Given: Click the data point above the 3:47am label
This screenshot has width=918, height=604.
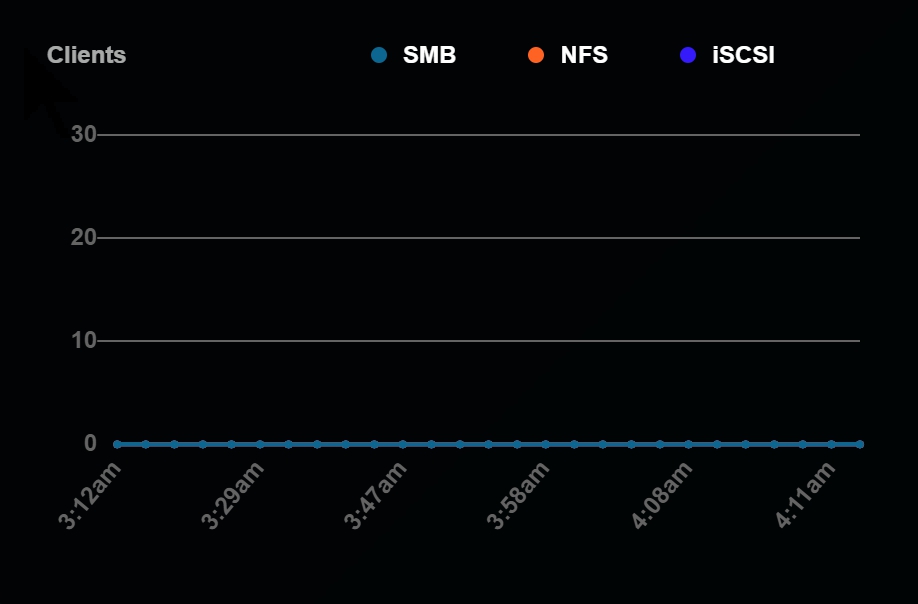Looking at the screenshot, I should tap(403, 444).
